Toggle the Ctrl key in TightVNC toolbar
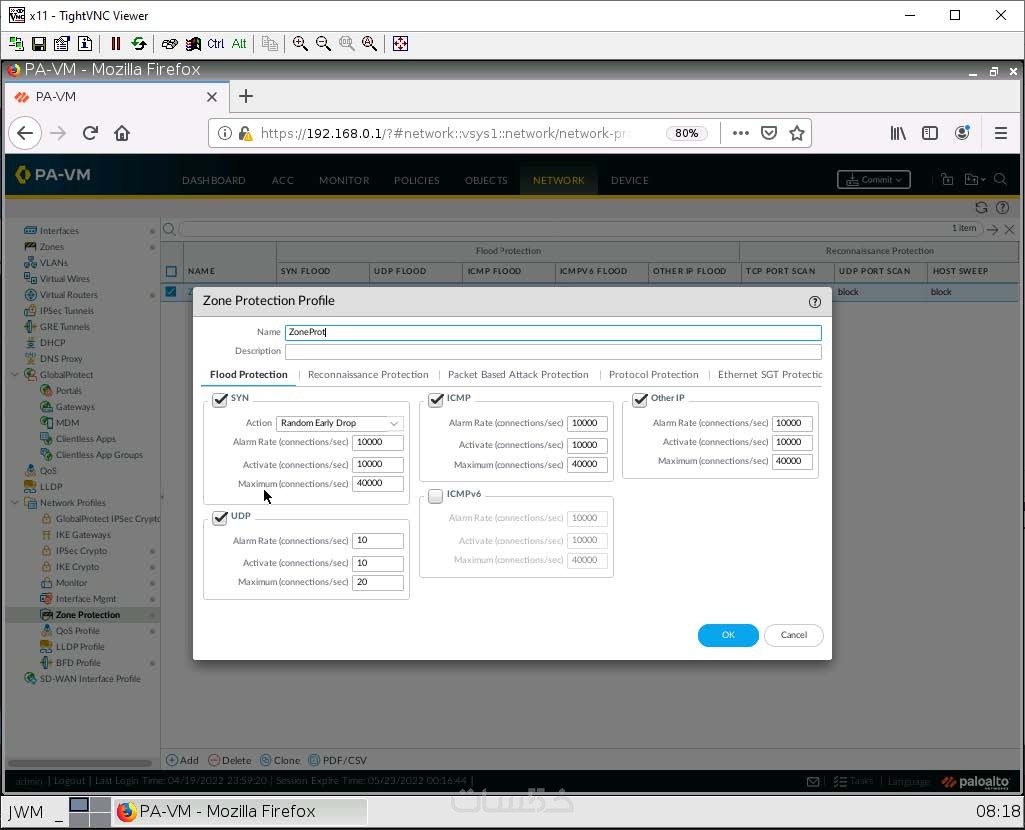1025x830 pixels. pos(216,44)
